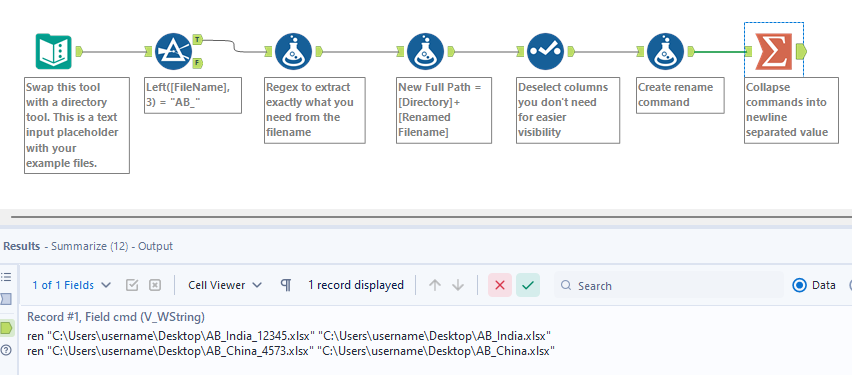852x375 pixels.
Task: Click 'Deselect columns you don't need' annotation
Action: click(568, 110)
